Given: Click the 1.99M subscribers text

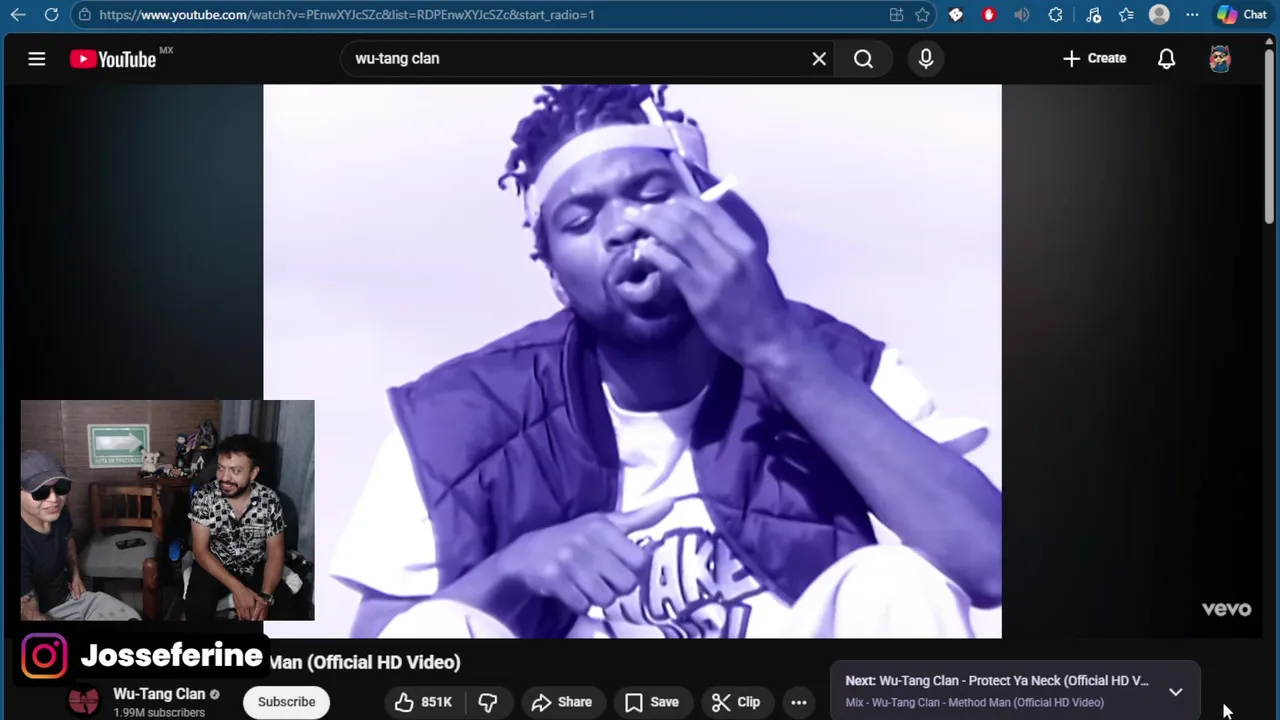Looking at the screenshot, I should click(x=159, y=712).
